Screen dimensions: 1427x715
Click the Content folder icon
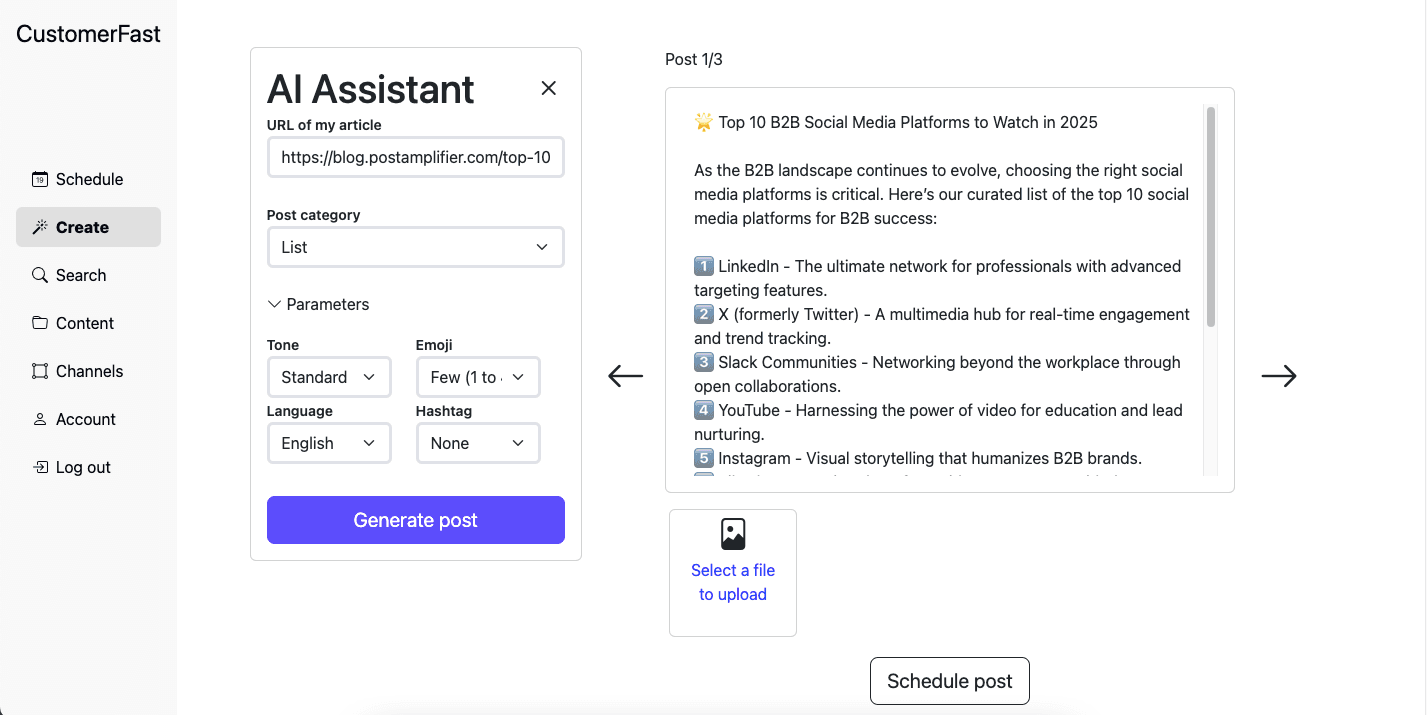(40, 324)
